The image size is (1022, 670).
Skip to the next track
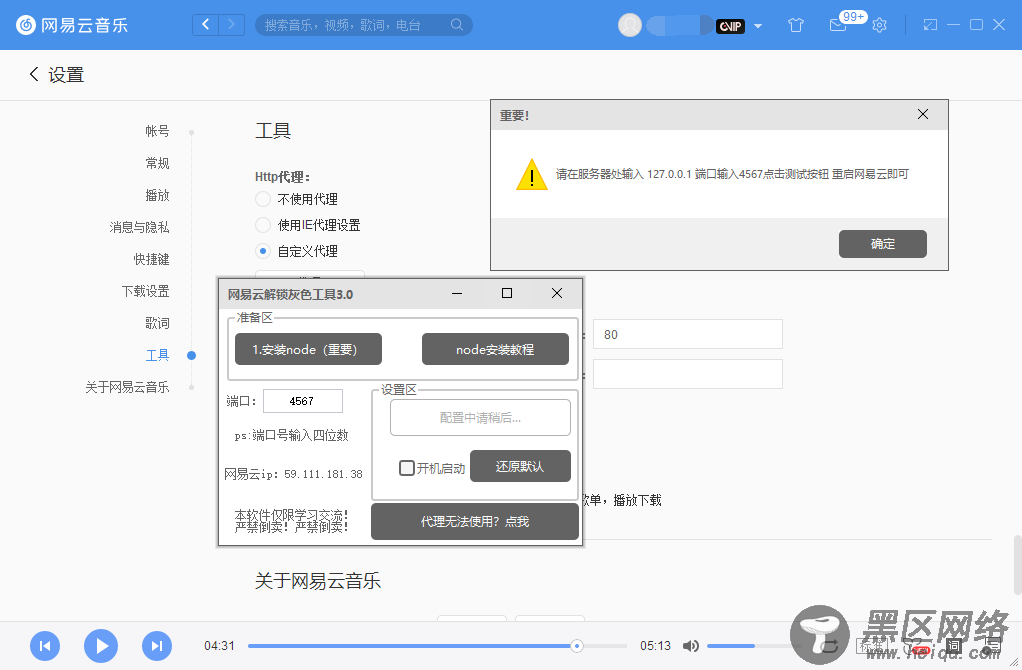pyautogui.click(x=157, y=646)
